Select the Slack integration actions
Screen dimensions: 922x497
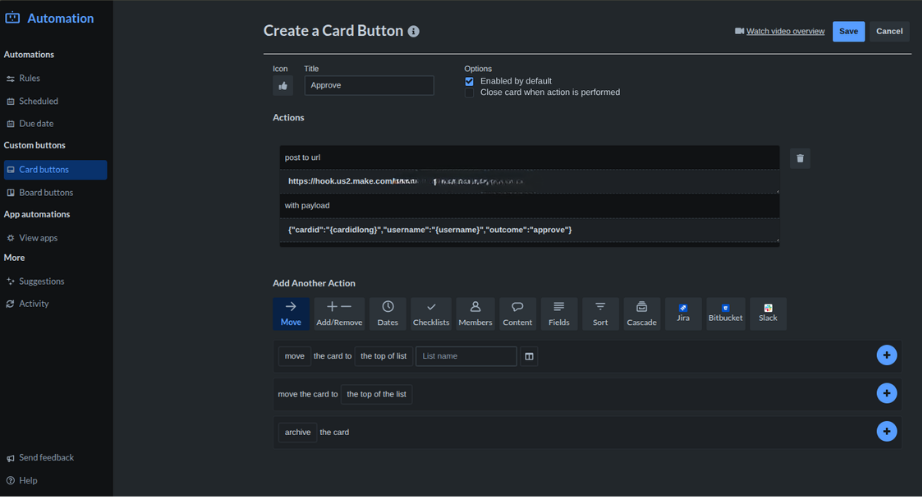(x=768, y=313)
